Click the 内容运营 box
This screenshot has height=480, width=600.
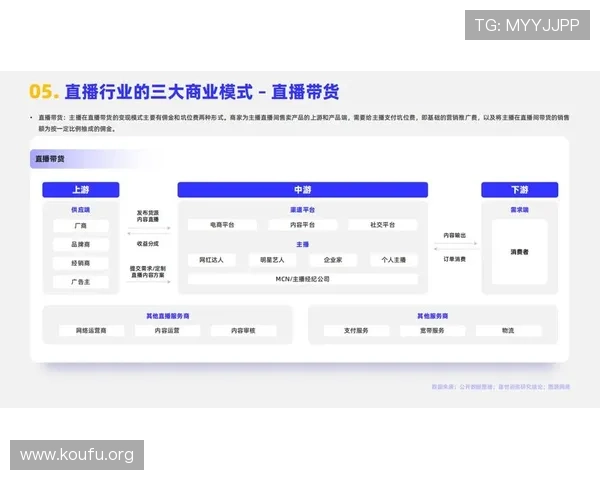coord(167,330)
